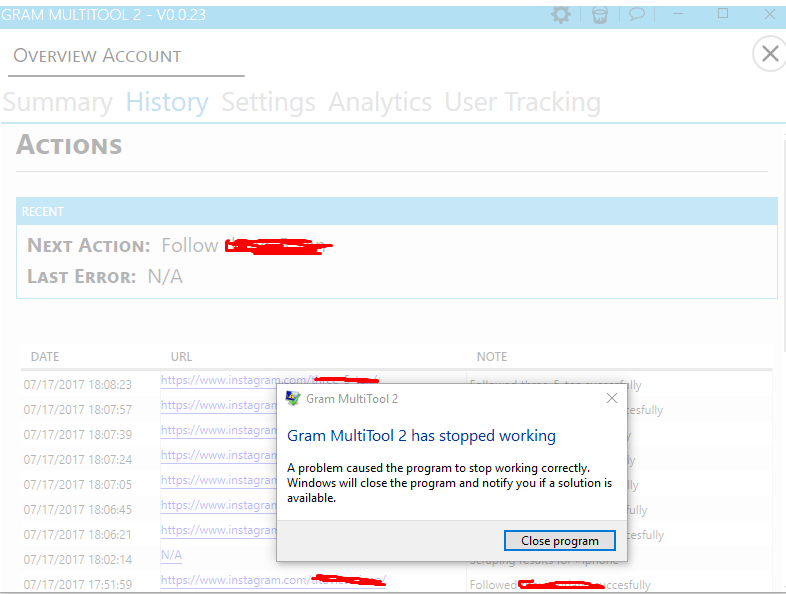Open settings gear icon in title bar

pyautogui.click(x=561, y=15)
